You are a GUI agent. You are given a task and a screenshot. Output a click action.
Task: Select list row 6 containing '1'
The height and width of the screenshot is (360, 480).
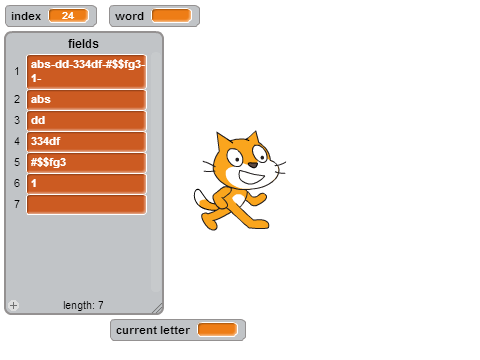click(x=87, y=184)
